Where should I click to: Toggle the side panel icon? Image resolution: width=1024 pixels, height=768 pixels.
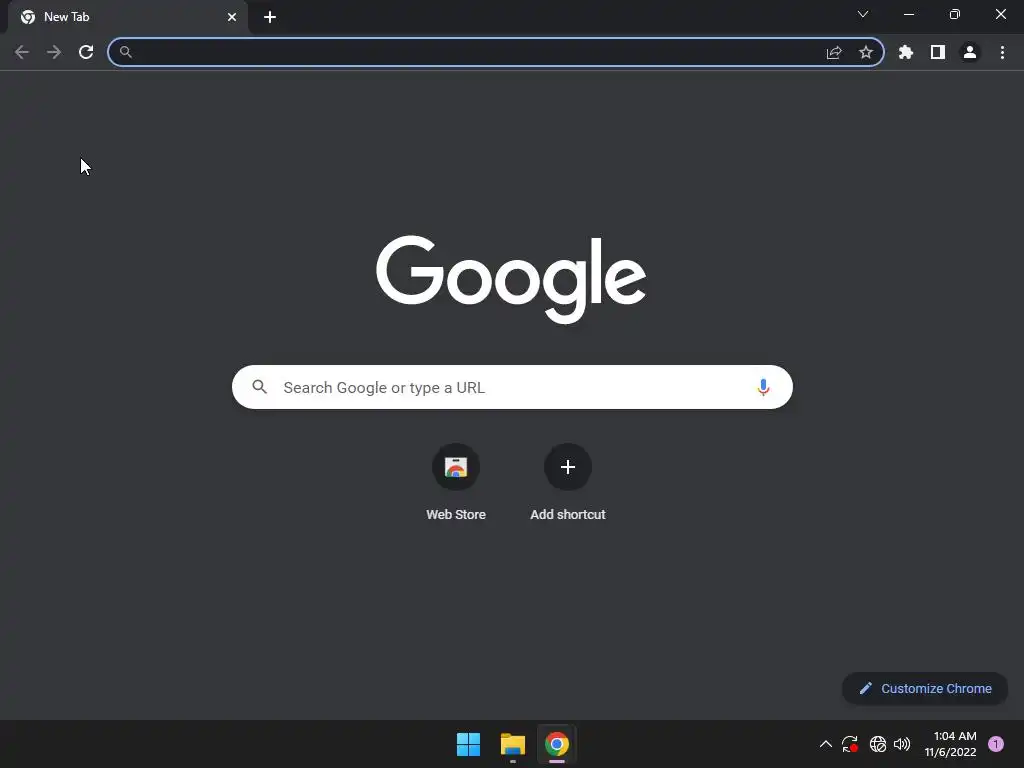click(x=938, y=52)
